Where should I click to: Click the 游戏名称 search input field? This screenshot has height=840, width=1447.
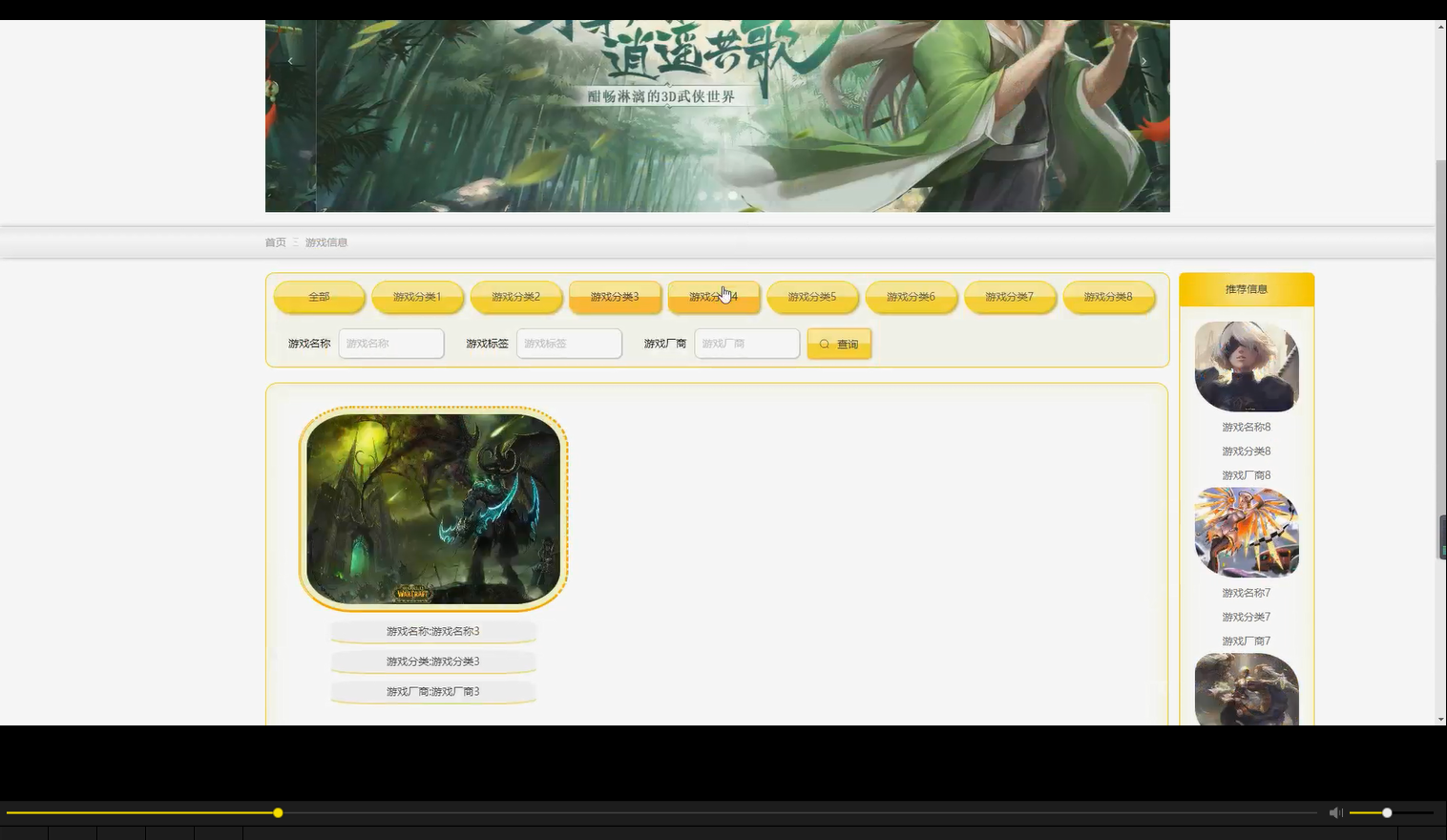click(391, 344)
